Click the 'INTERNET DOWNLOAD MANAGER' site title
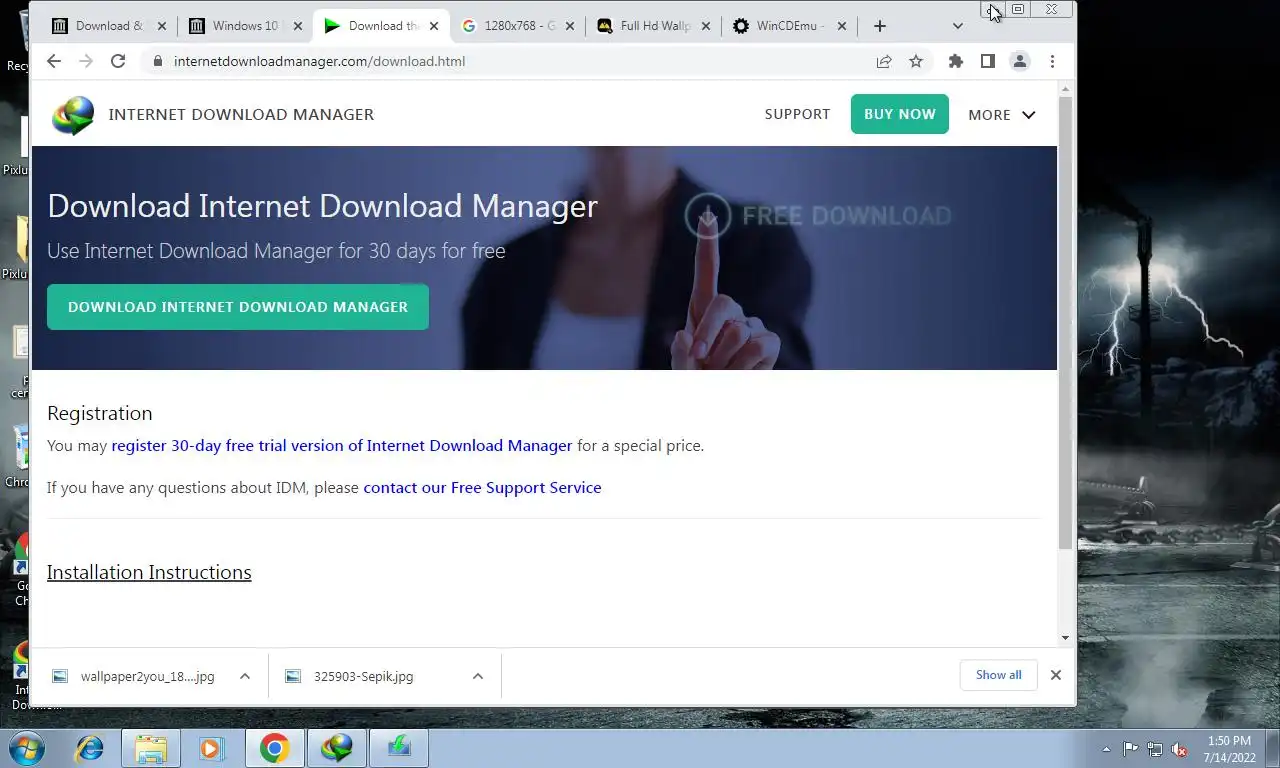 (241, 115)
